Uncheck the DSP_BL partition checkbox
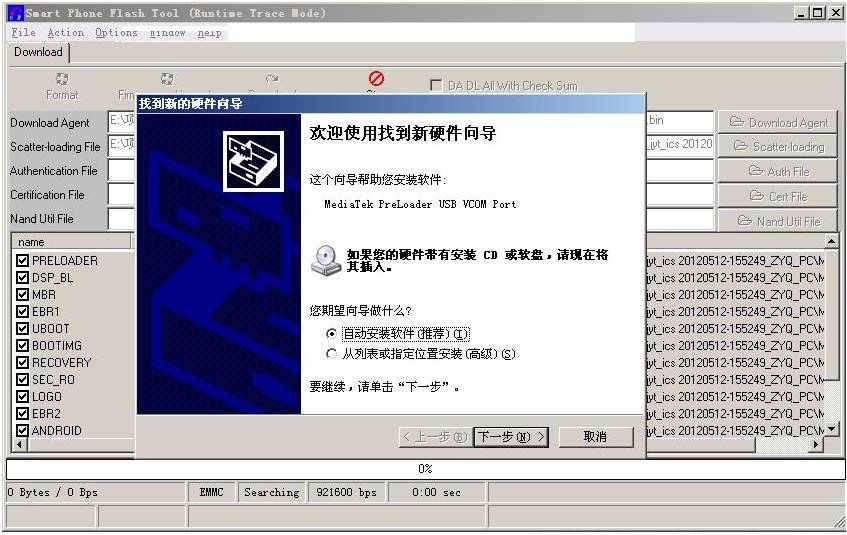 pos(22,278)
